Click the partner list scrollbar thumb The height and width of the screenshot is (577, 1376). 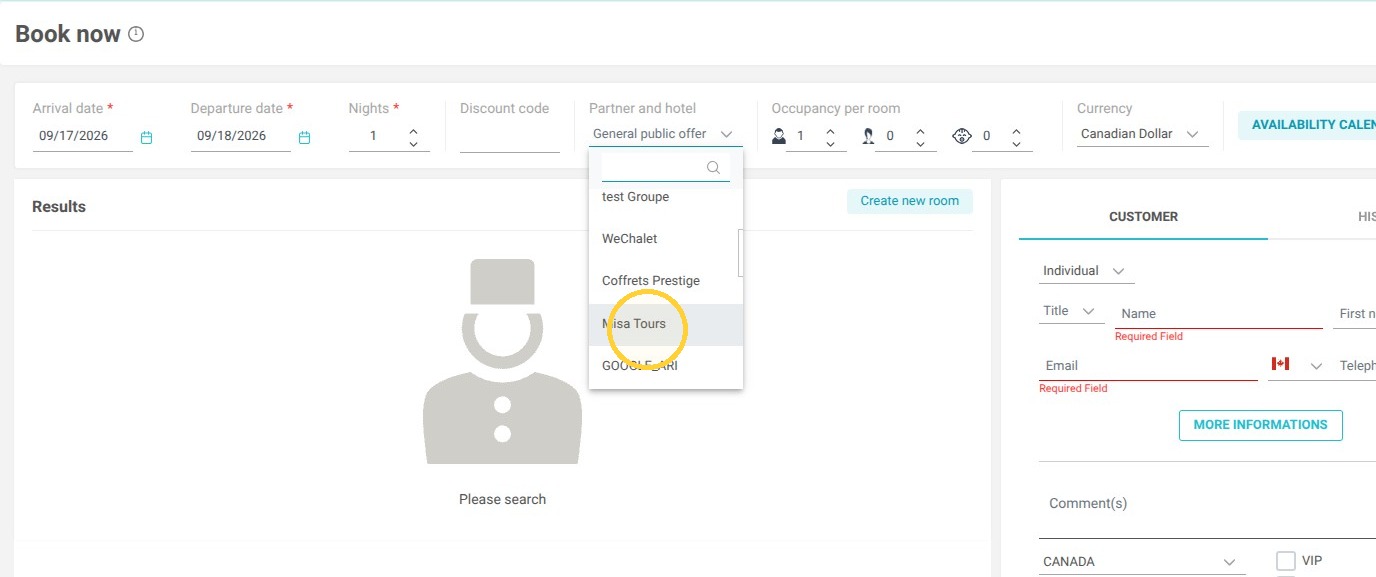point(740,252)
